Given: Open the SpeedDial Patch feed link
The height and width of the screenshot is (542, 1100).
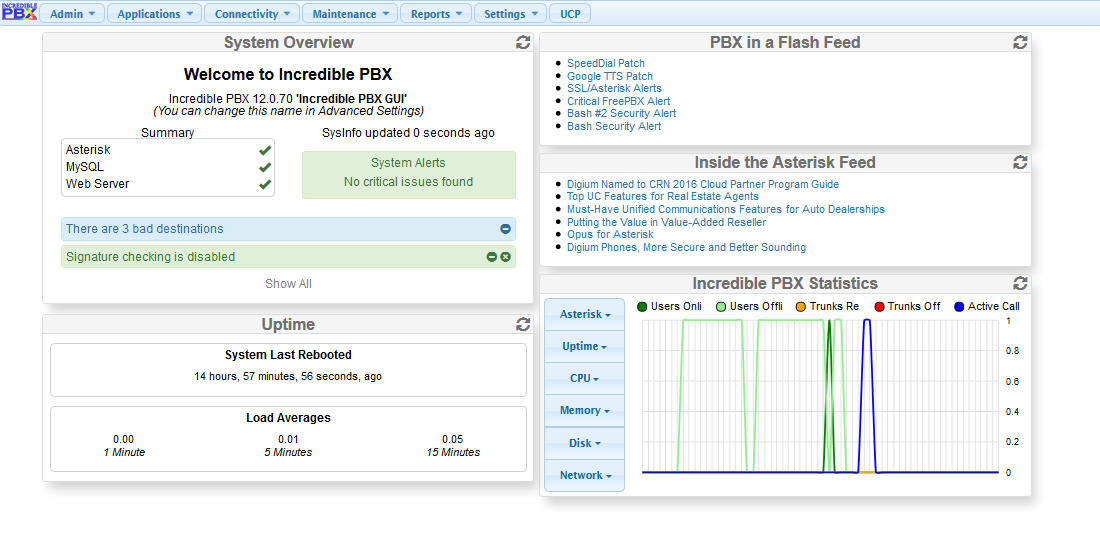Looking at the screenshot, I should click(605, 63).
